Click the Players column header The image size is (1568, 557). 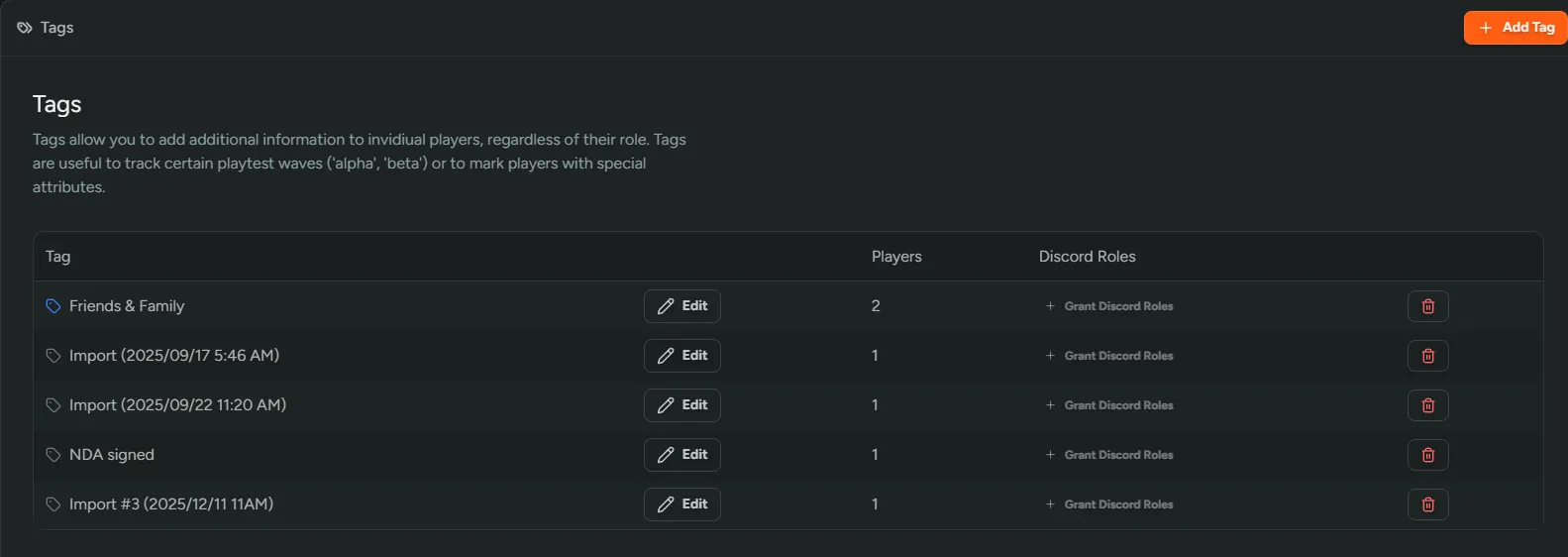tap(895, 257)
